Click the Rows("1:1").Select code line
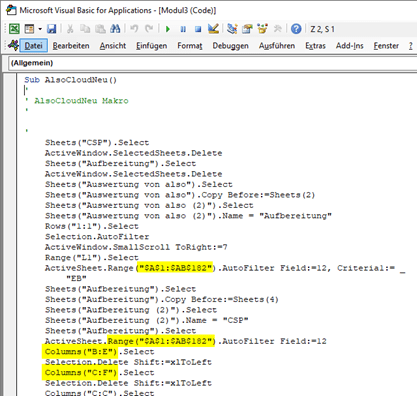 (92, 226)
